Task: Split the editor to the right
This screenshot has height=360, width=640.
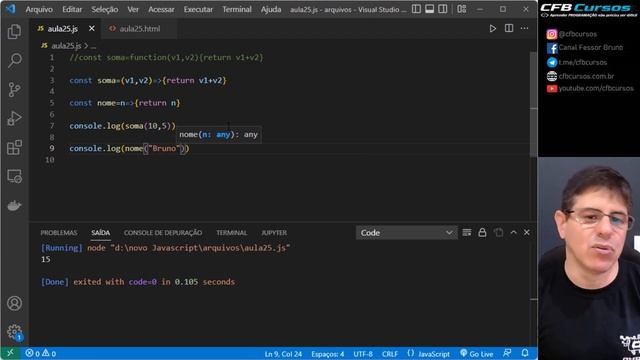Action: click(509, 28)
